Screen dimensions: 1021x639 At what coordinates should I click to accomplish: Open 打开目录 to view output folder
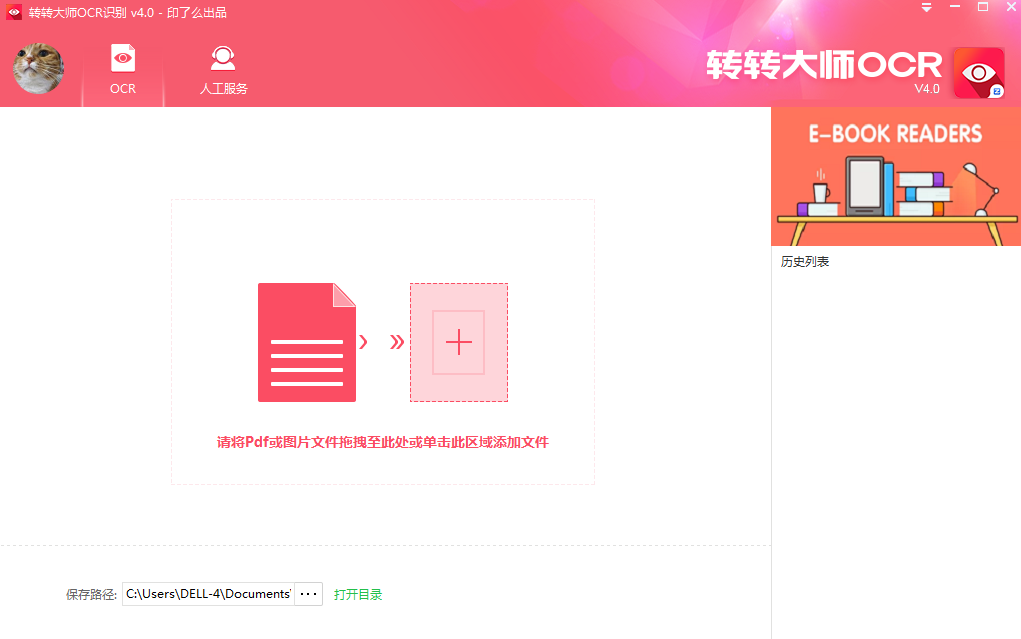[x=358, y=593]
